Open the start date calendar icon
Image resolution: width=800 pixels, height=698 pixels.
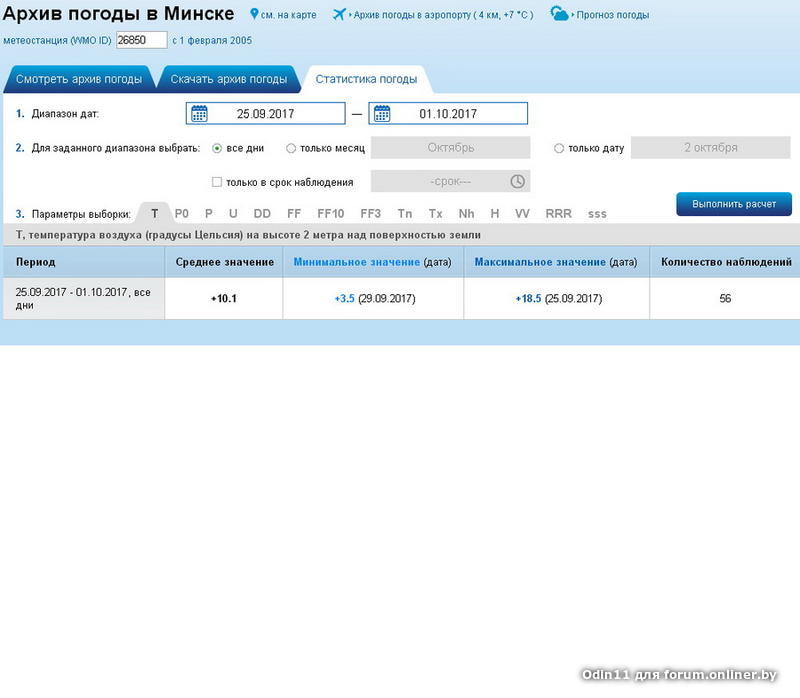(199, 114)
